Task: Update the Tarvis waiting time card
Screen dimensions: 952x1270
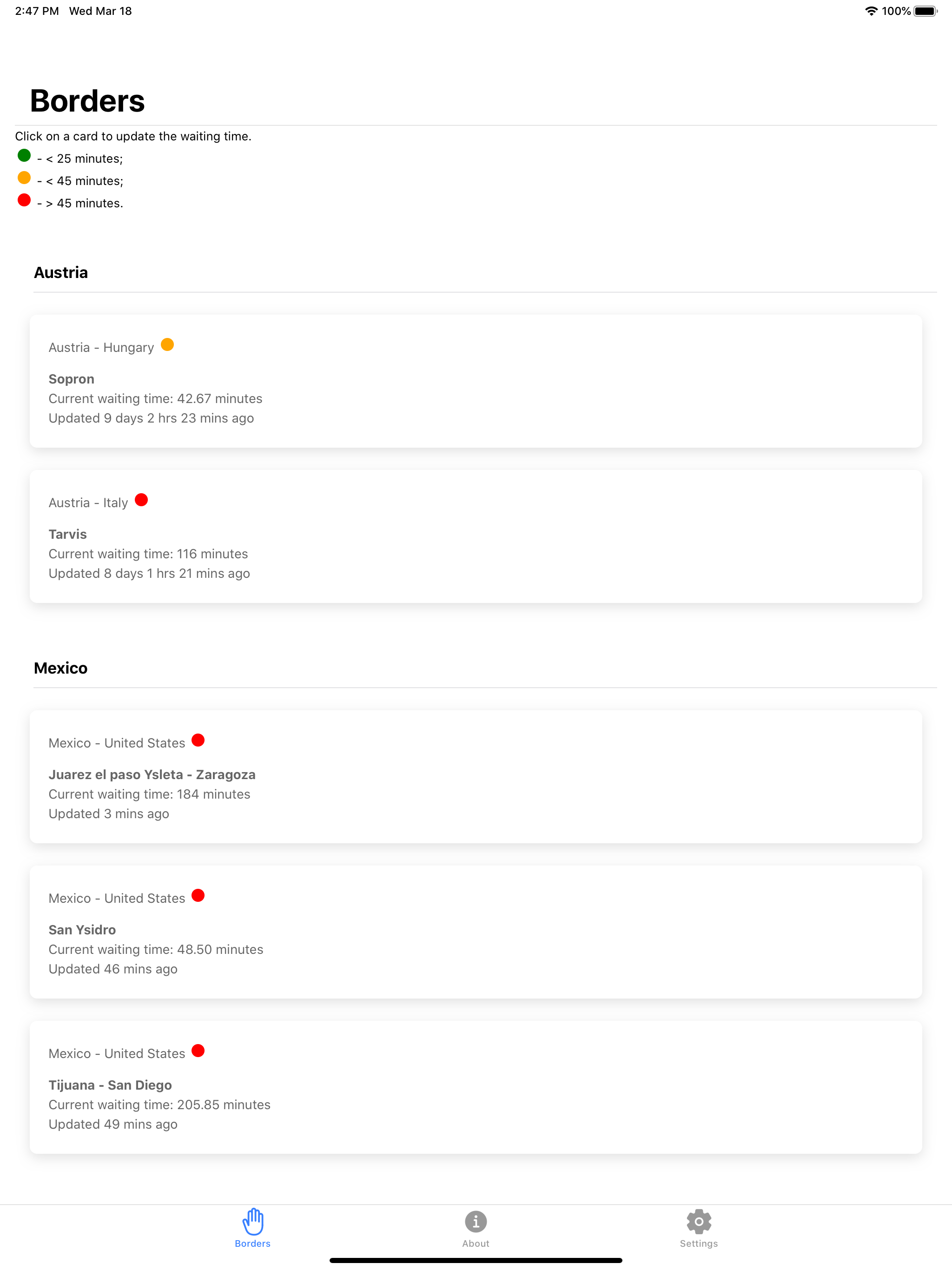Action: 476,536
